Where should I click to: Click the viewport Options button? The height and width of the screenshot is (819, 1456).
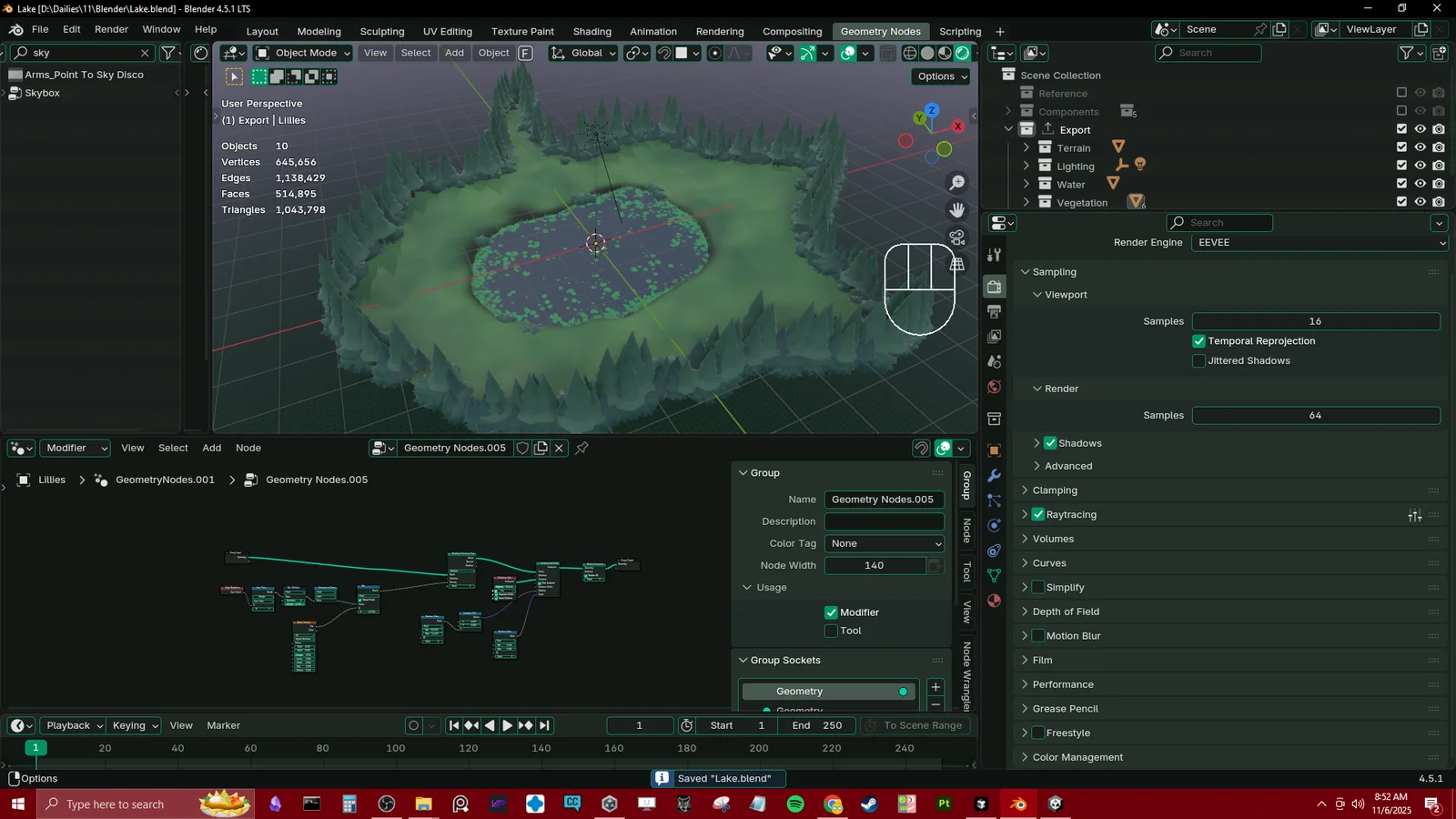click(x=941, y=76)
